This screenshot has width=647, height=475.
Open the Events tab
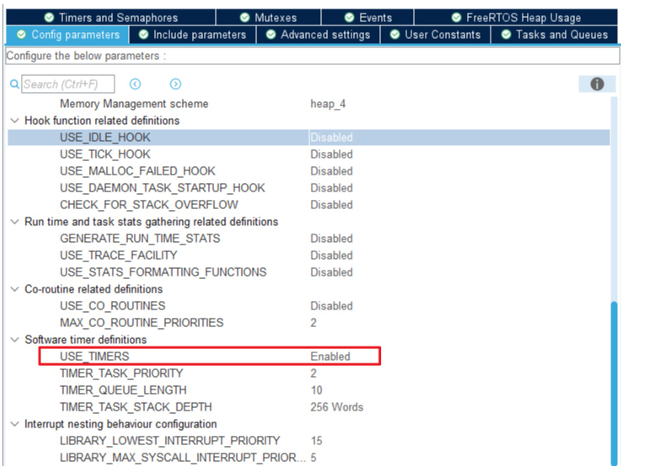pos(368,17)
